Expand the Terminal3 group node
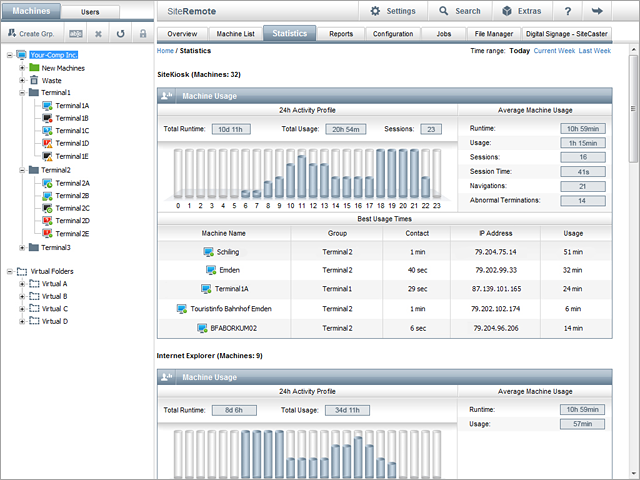Viewport: 640px width, 480px height. (x=22, y=247)
